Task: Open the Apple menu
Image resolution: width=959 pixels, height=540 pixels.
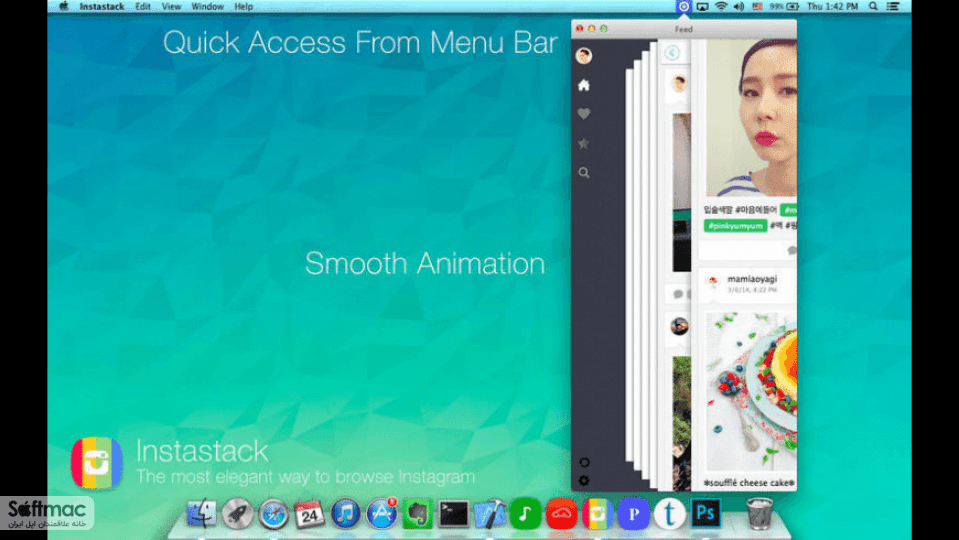Action: [x=64, y=6]
